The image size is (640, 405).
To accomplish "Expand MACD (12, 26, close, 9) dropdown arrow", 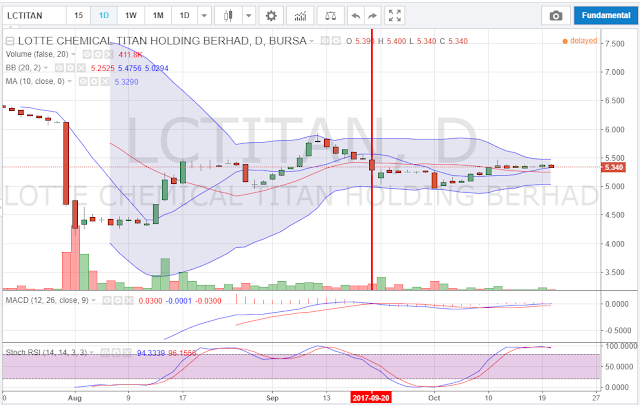I will click(x=93, y=300).
